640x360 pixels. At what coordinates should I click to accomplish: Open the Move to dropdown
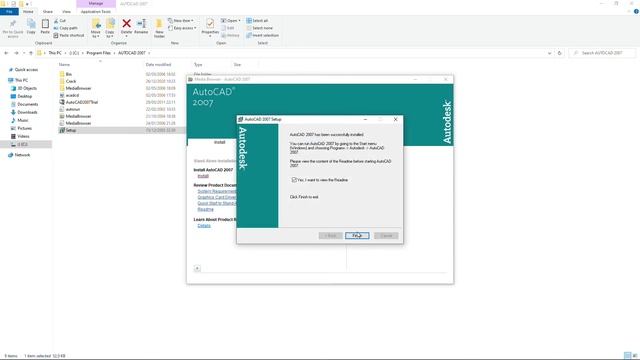pyautogui.click(x=96, y=28)
